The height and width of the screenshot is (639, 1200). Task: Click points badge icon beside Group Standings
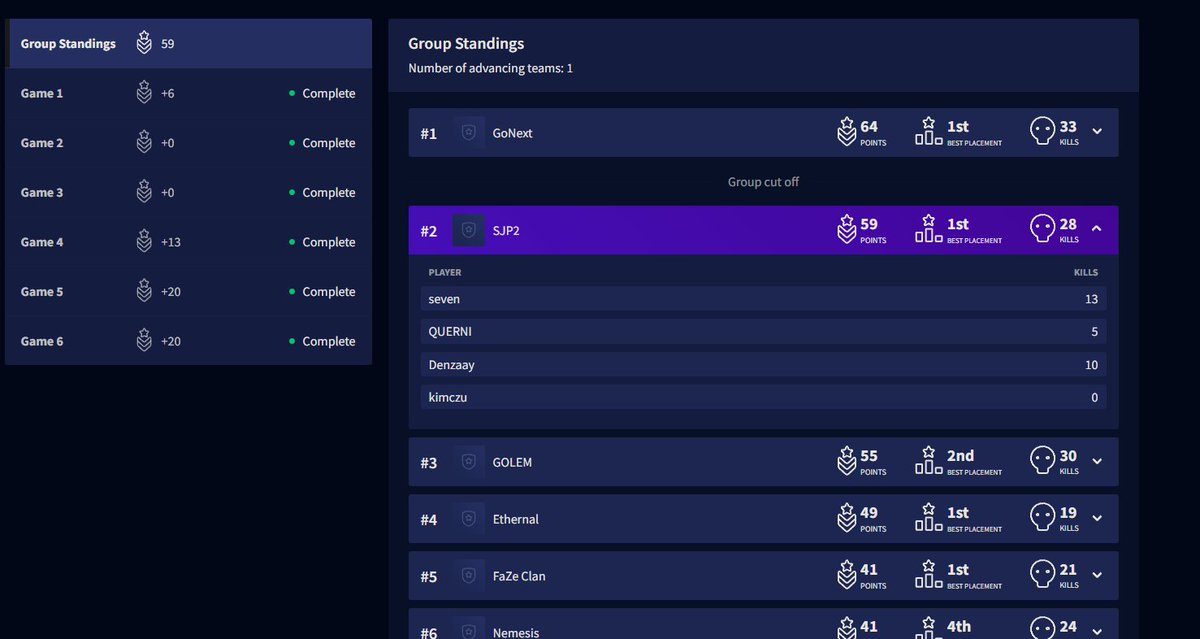144,43
